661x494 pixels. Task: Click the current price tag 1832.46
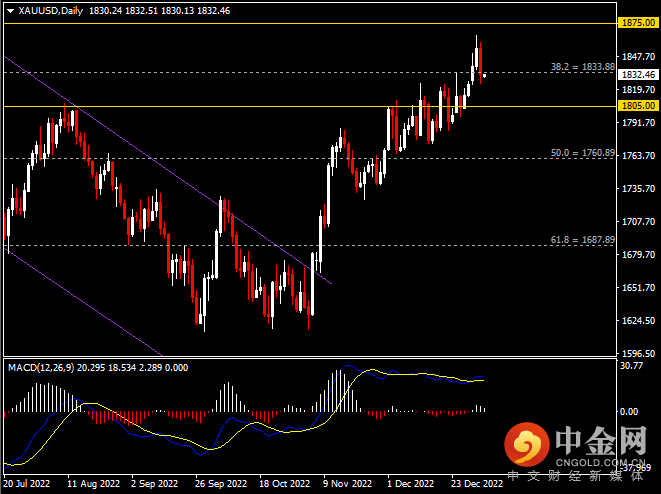tap(637, 74)
